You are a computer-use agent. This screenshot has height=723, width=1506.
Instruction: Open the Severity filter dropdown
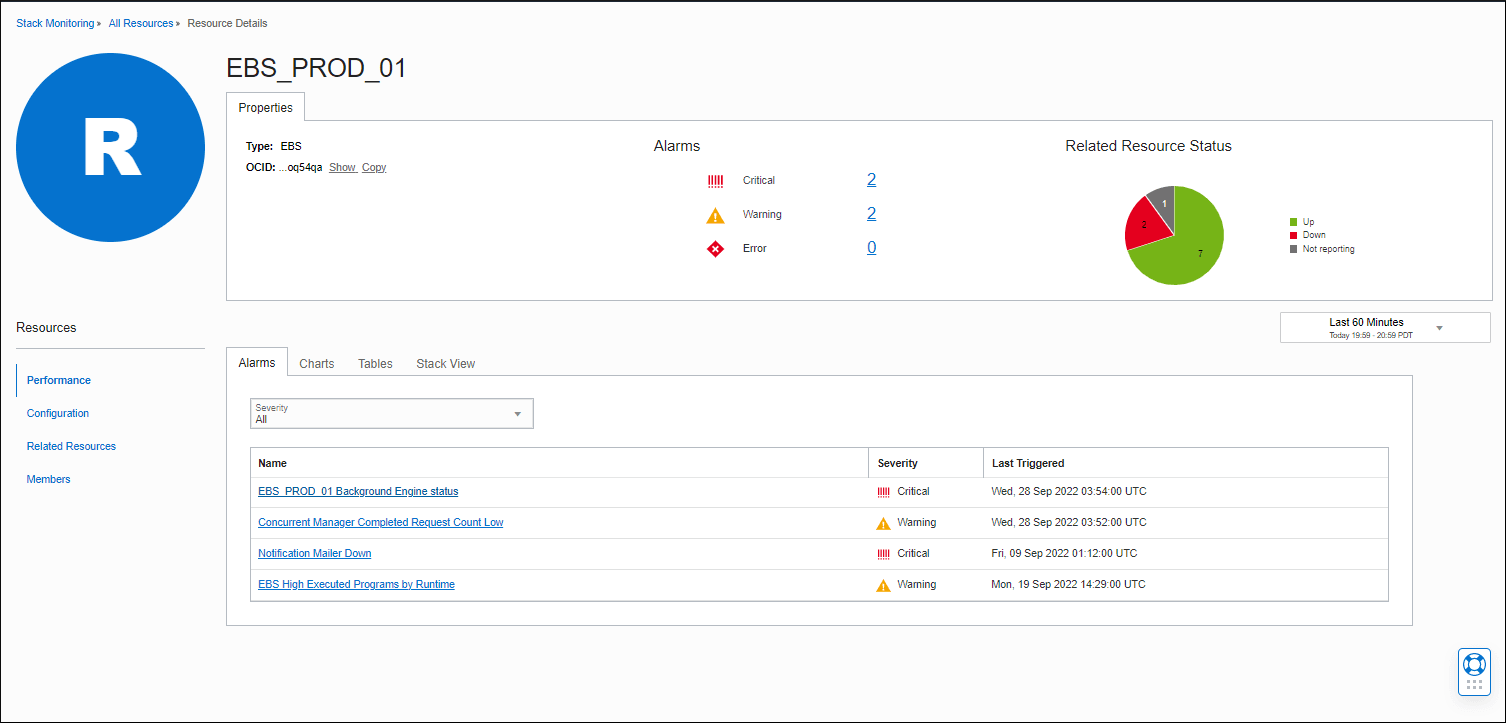pyautogui.click(x=391, y=413)
